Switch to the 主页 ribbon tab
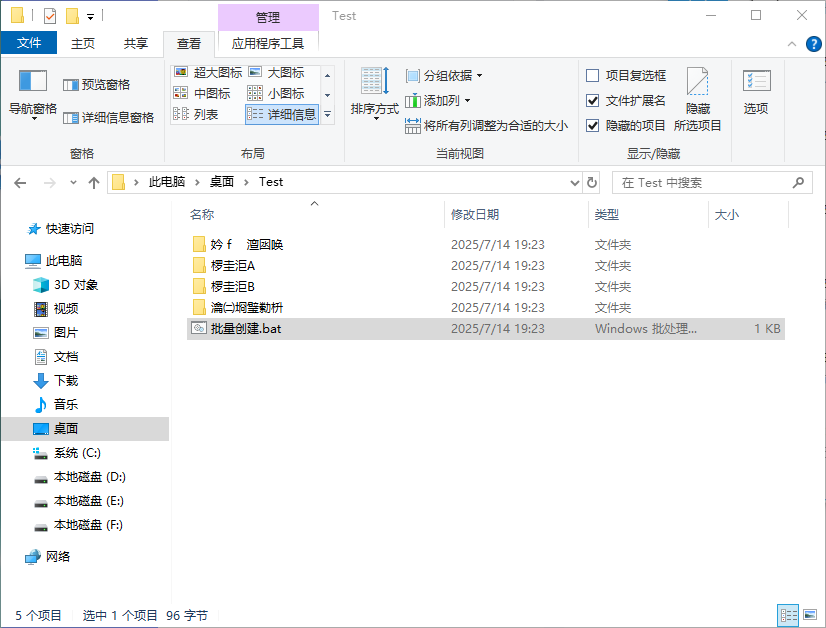 click(x=85, y=43)
